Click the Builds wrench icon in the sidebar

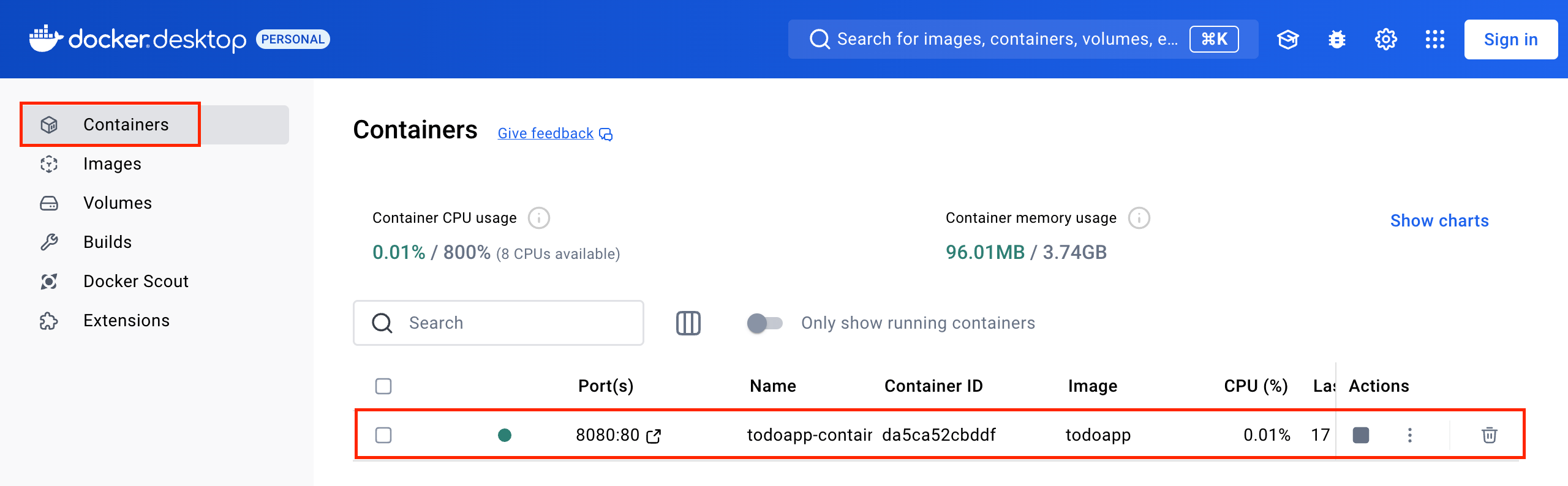click(49, 242)
